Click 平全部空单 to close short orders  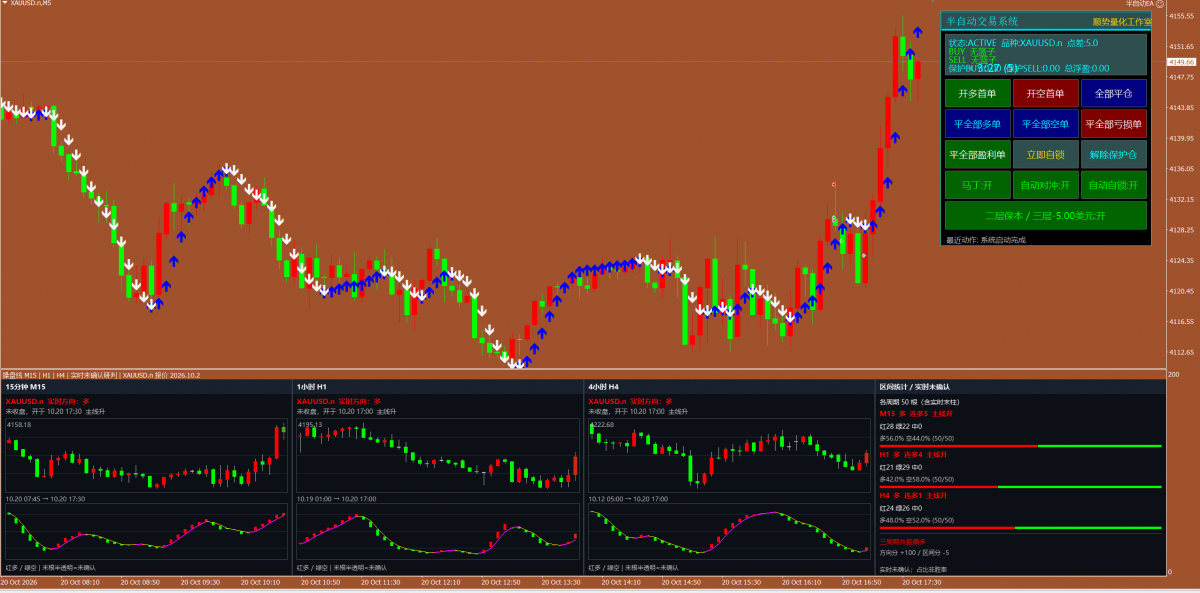point(1045,124)
